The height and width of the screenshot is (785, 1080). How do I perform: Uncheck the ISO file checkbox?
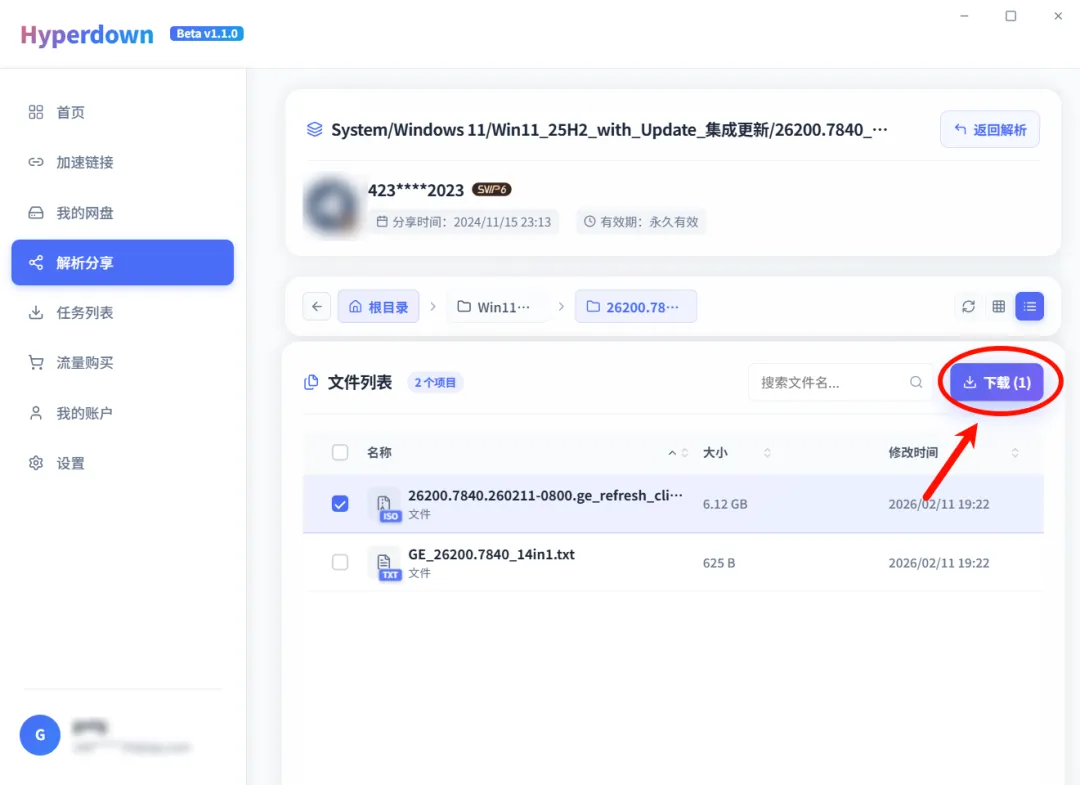click(x=340, y=504)
